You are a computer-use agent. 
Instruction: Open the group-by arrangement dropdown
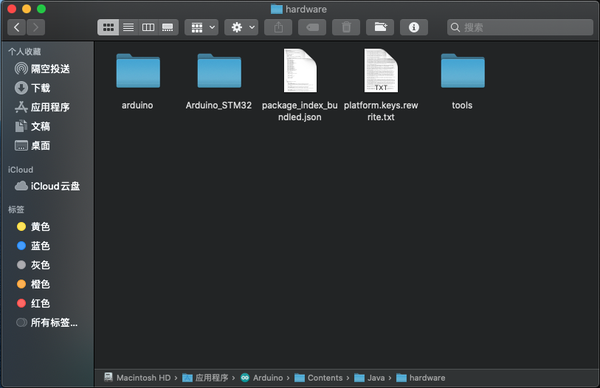(202, 28)
